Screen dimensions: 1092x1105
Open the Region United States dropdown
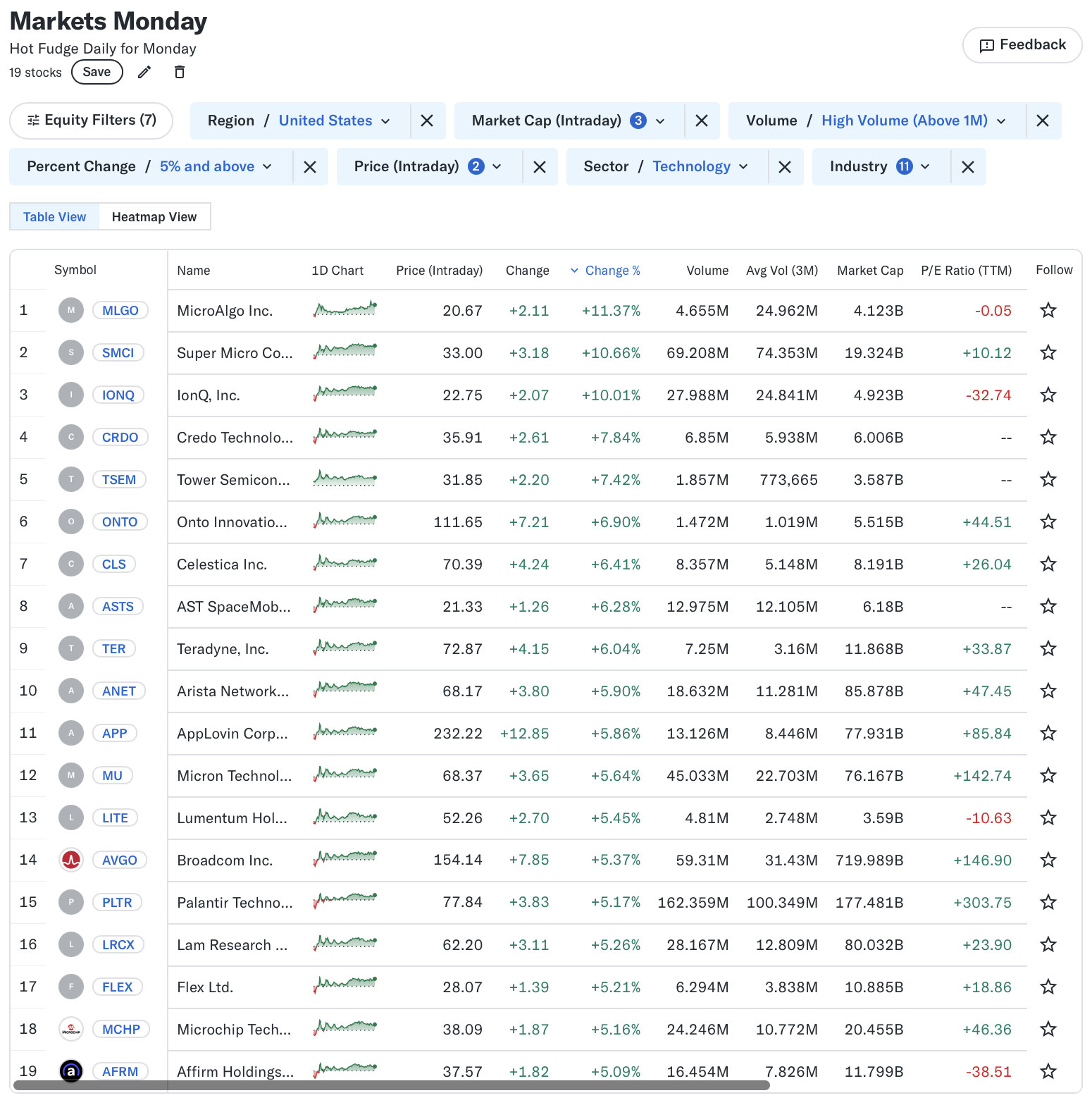coord(300,121)
